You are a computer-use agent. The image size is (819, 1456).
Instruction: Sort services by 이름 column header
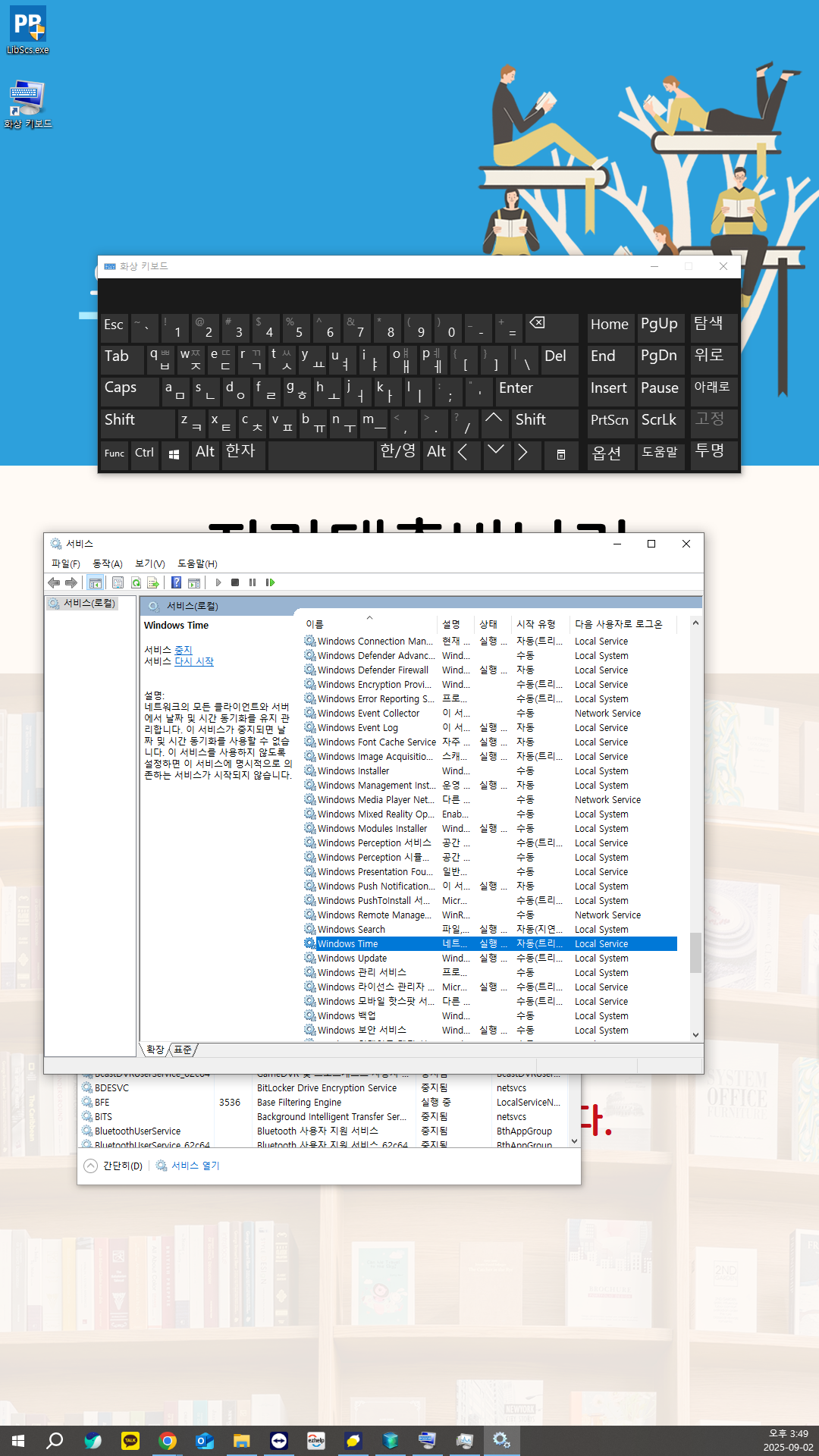point(369,624)
